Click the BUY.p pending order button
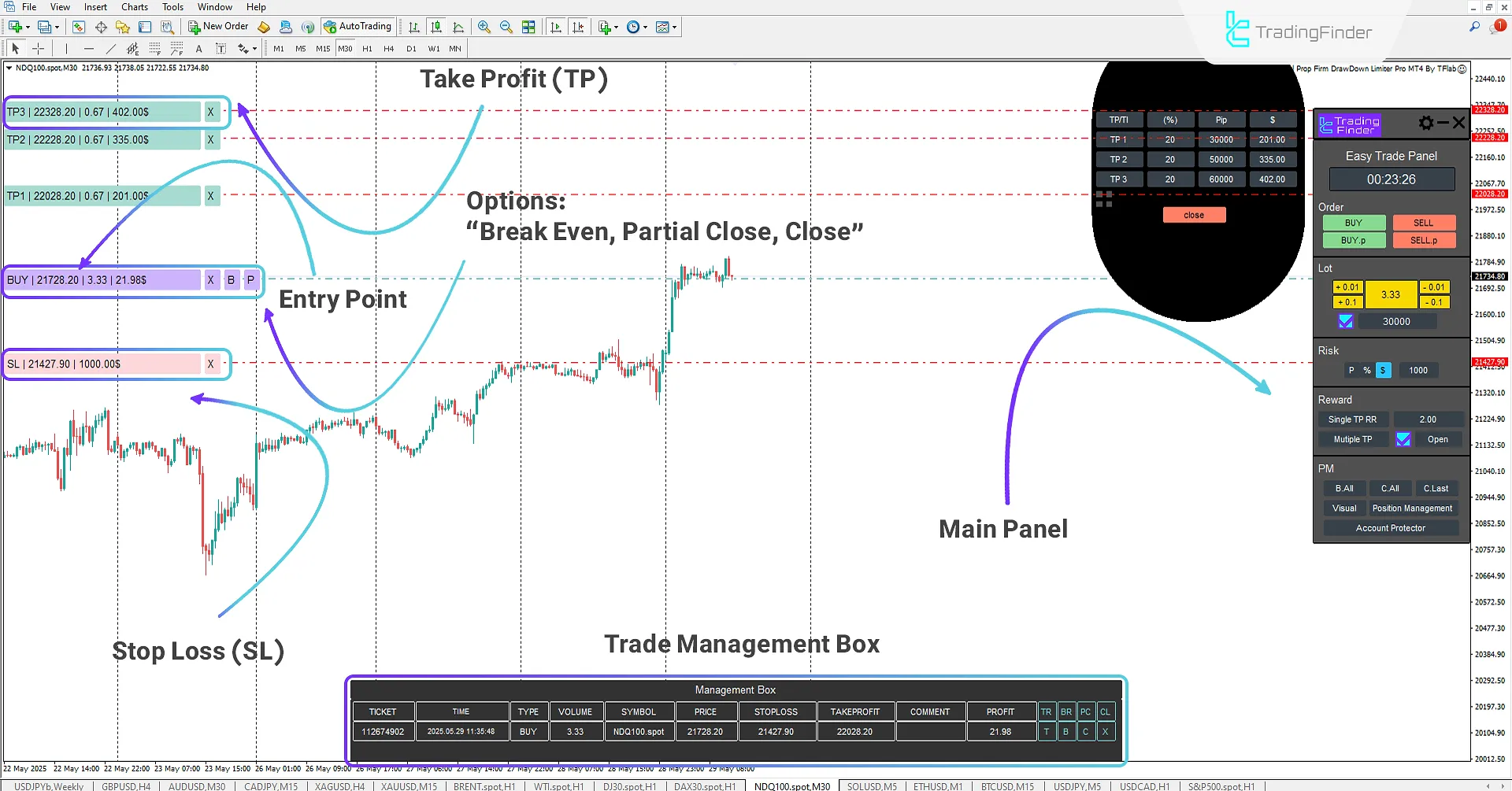The height and width of the screenshot is (791, 1512). [x=1354, y=240]
